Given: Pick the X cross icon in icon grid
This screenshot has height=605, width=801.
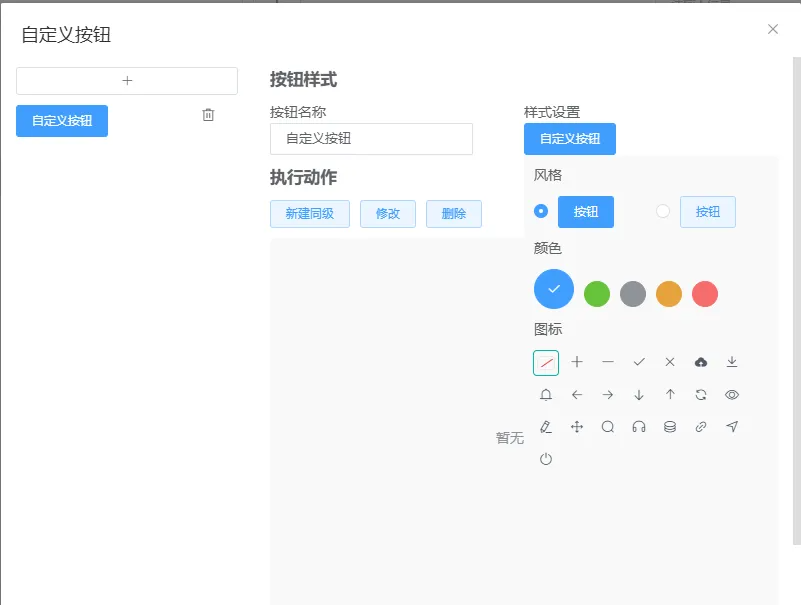Looking at the screenshot, I should point(670,362).
